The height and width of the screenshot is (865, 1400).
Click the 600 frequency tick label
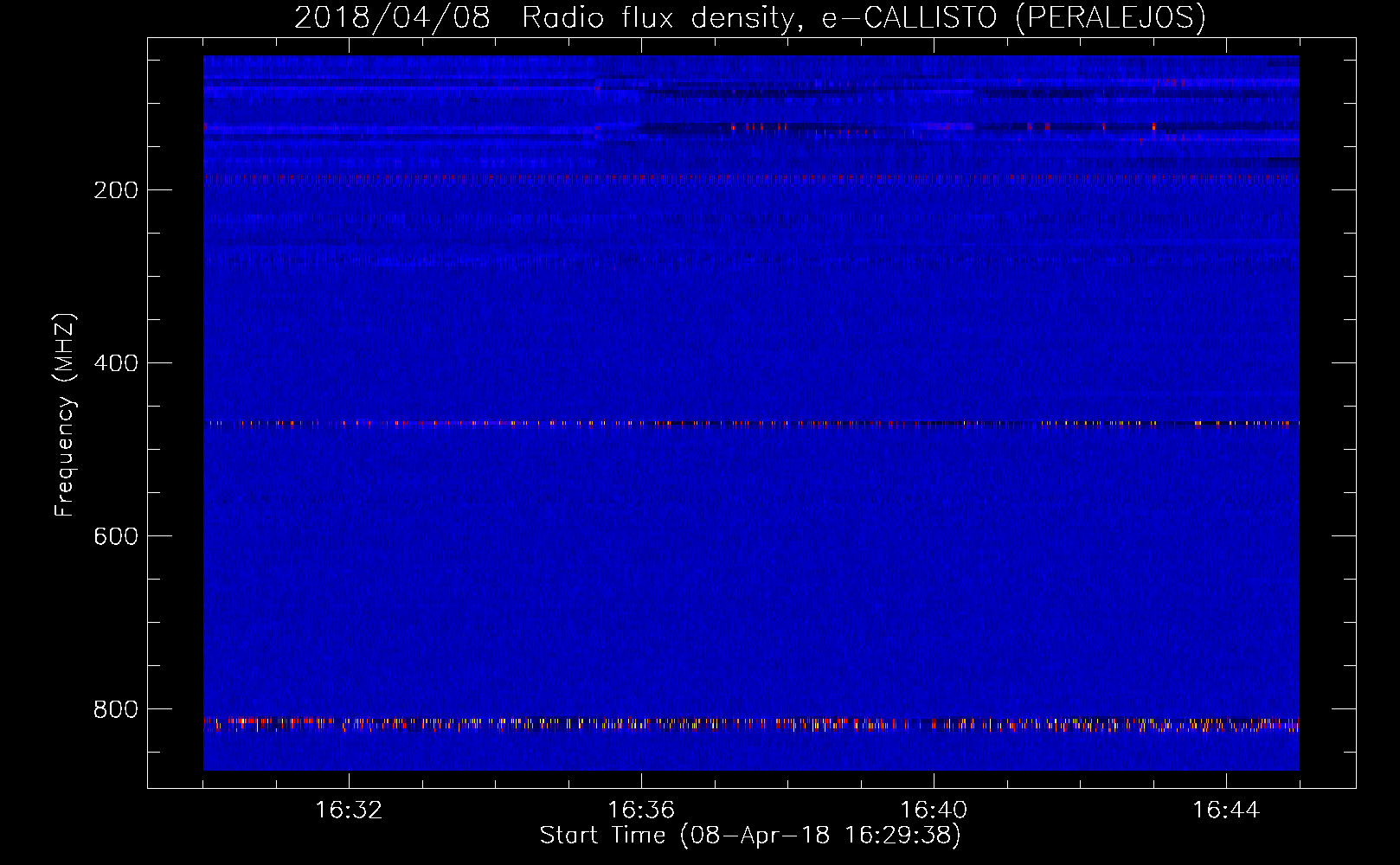coord(116,536)
